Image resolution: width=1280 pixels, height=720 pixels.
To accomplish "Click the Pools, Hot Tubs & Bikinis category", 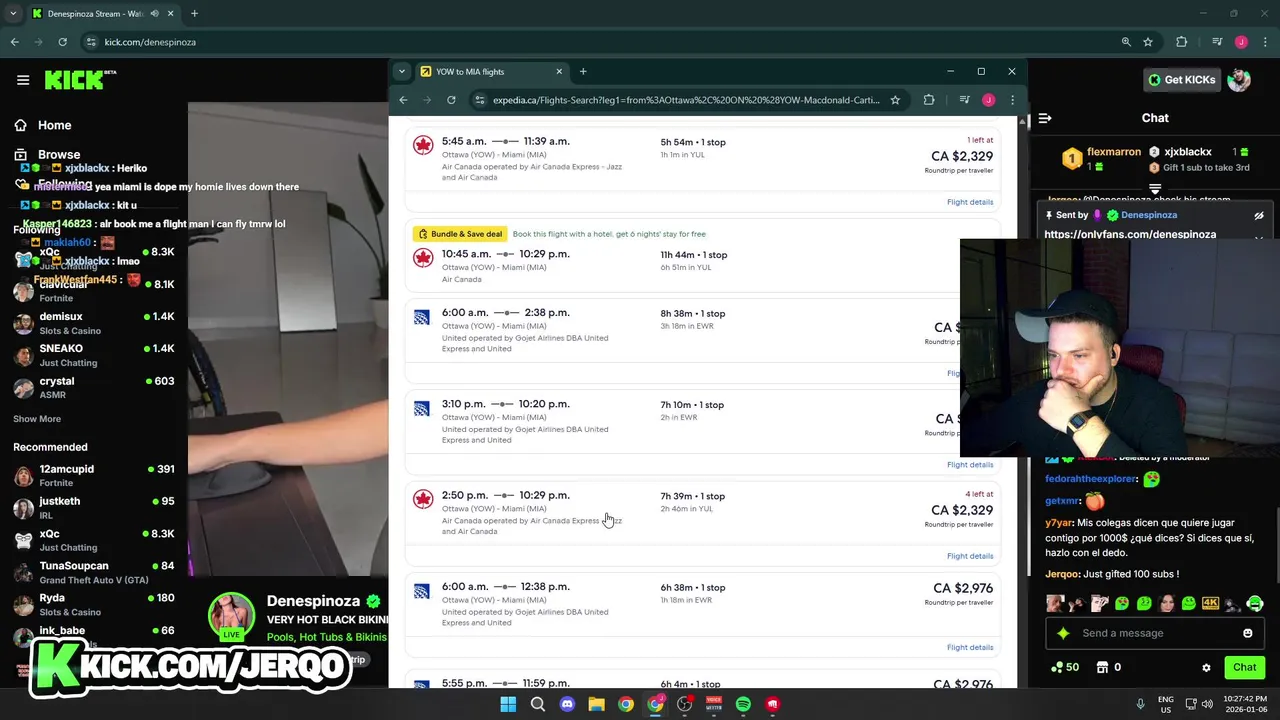I will click(326, 637).
